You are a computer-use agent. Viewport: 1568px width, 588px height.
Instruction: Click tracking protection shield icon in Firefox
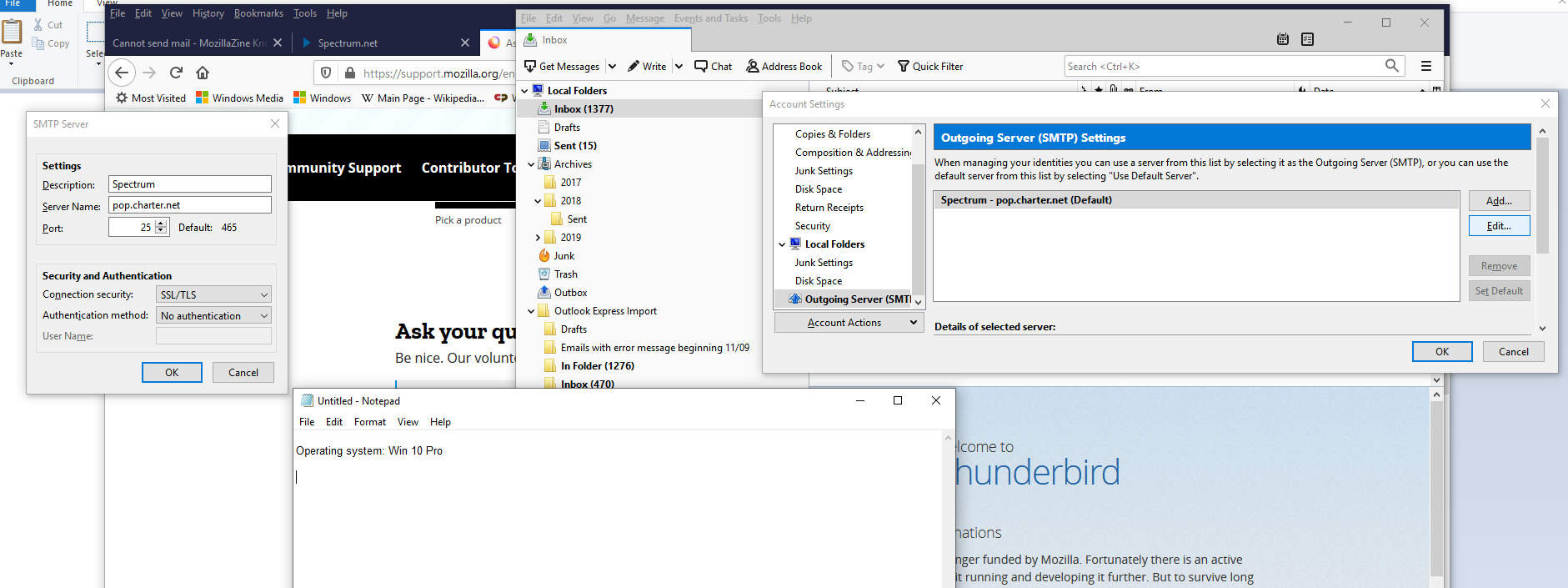[326, 73]
